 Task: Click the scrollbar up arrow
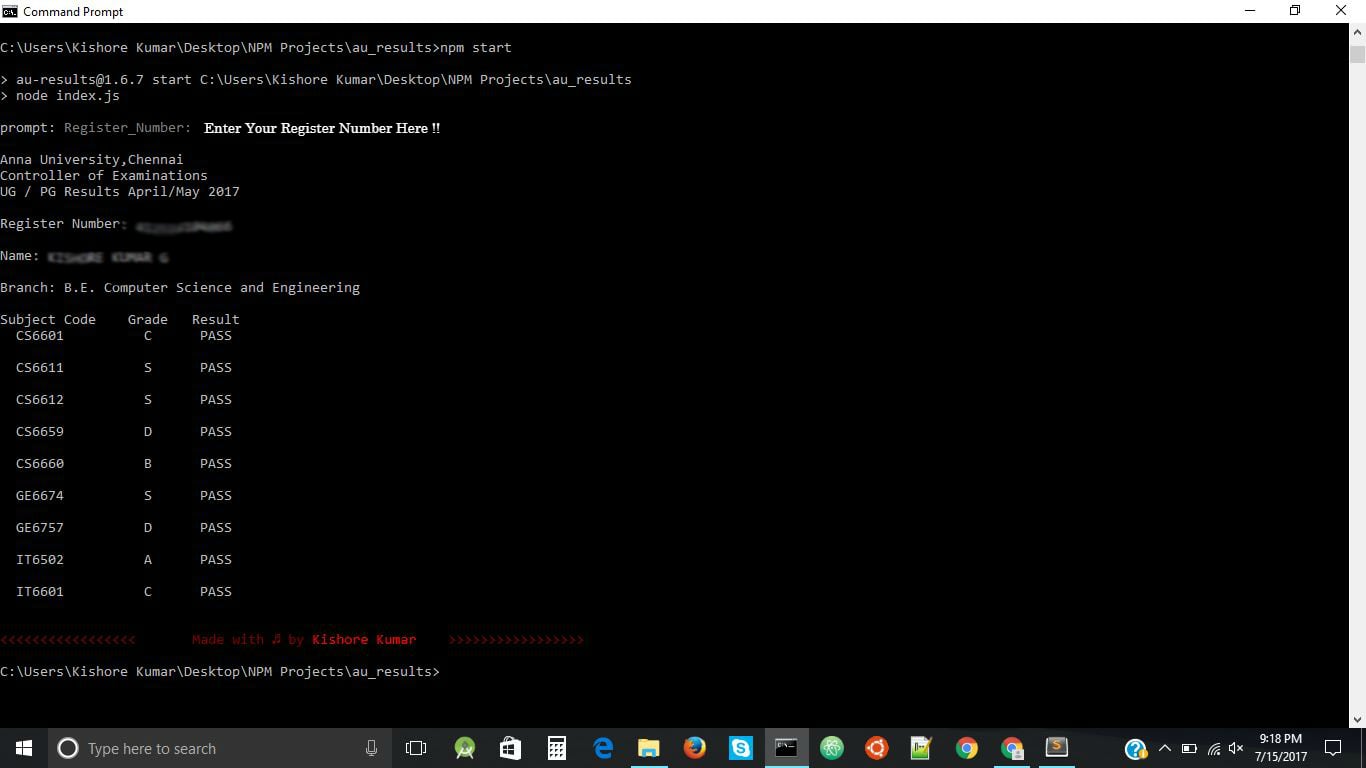point(1357,31)
